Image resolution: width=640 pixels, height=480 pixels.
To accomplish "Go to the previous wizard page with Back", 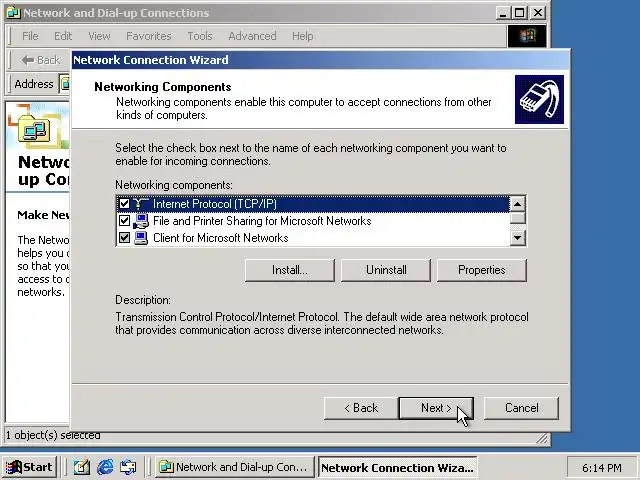I will tap(361, 408).
